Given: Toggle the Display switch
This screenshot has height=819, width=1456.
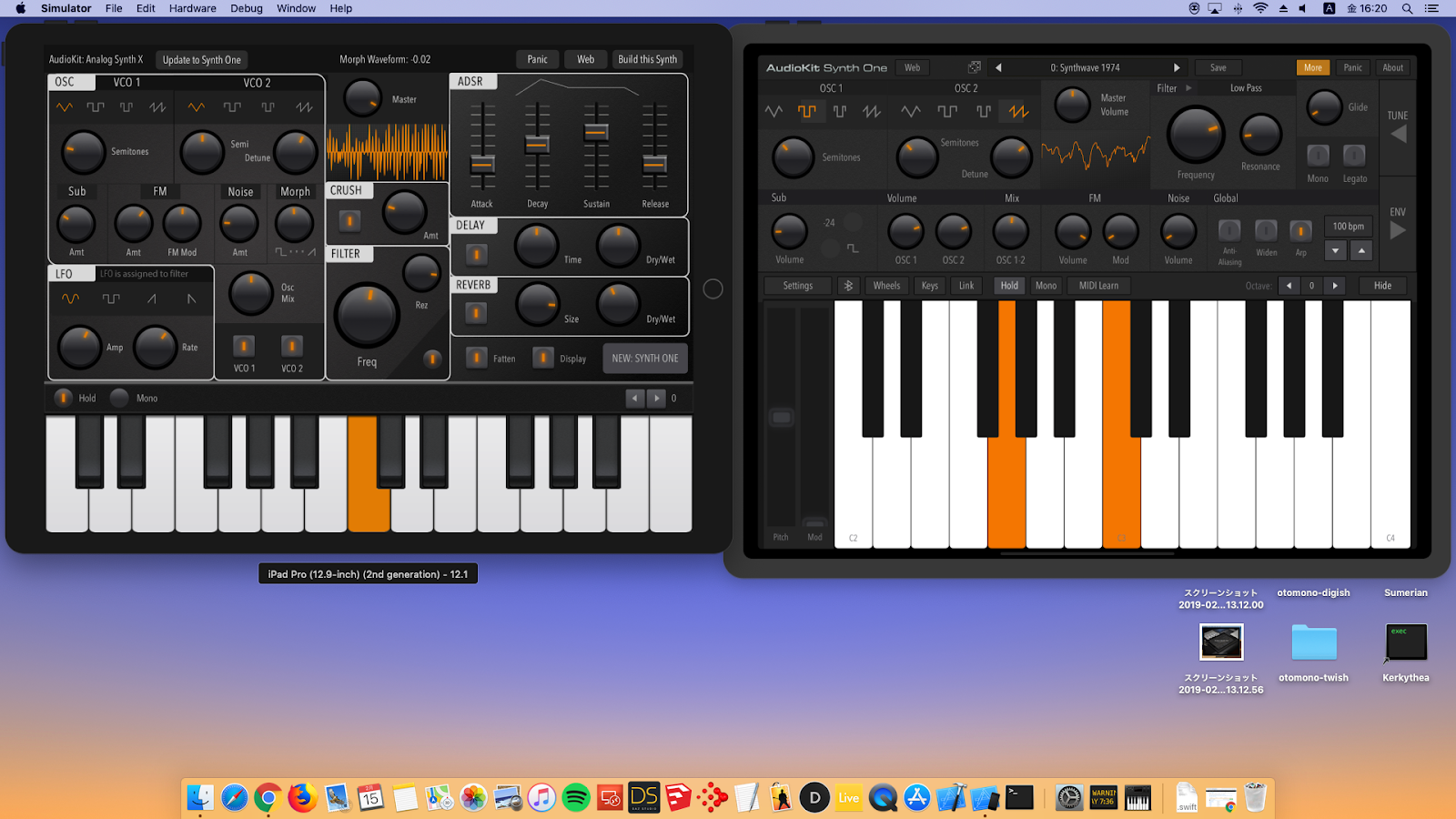Looking at the screenshot, I should (x=542, y=359).
